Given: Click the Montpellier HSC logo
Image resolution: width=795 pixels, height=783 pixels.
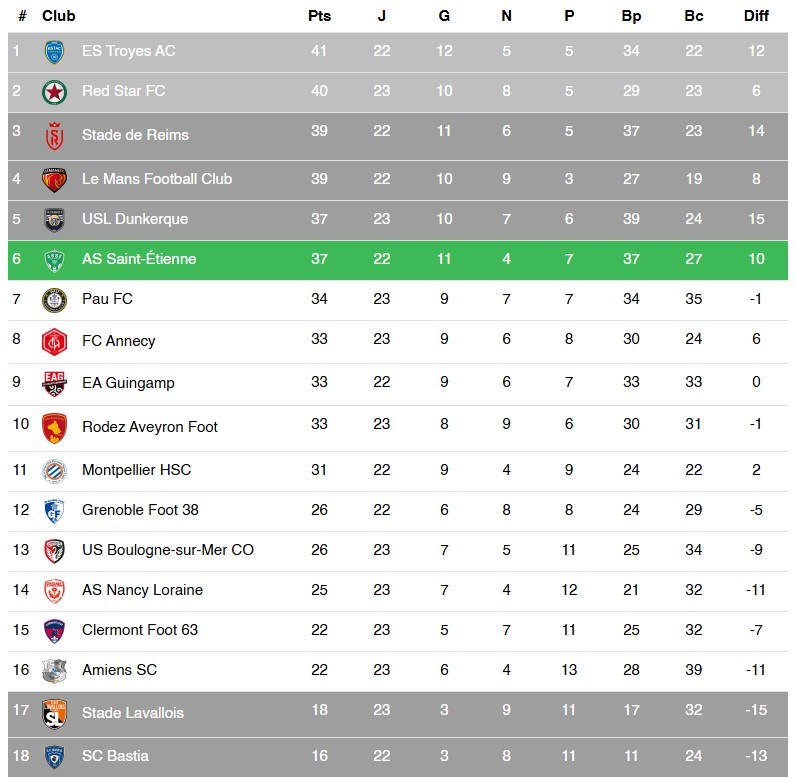Looking at the screenshot, I should [x=54, y=470].
